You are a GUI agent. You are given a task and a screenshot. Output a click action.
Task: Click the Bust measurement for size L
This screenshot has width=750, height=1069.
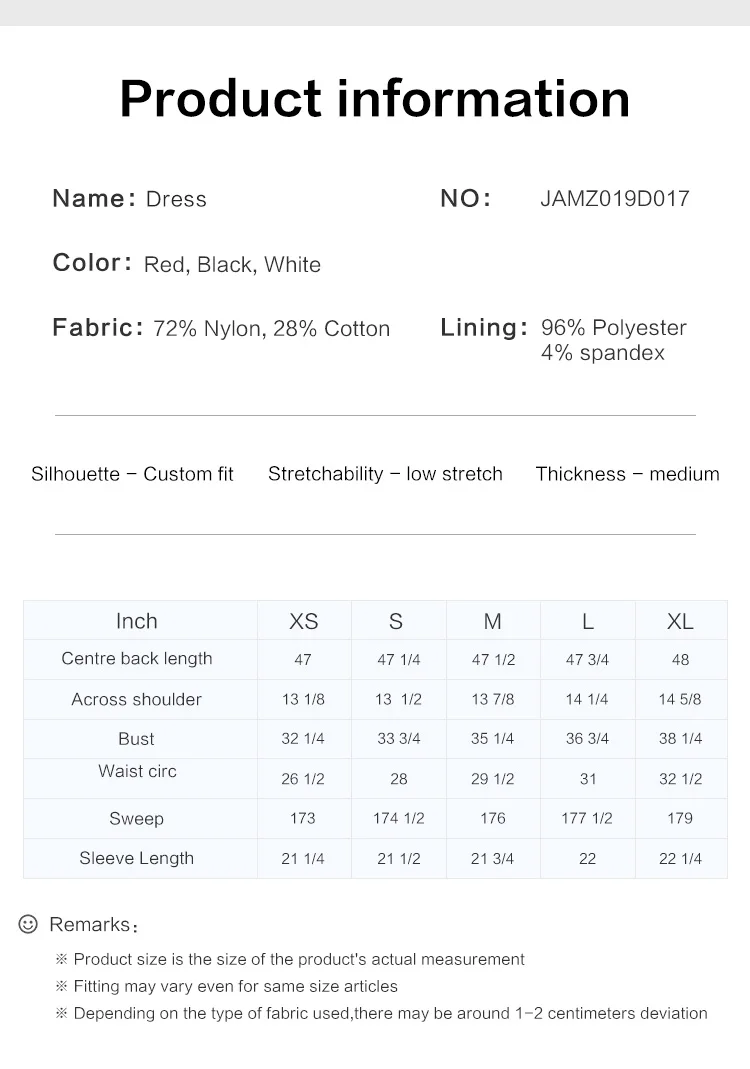(587, 739)
